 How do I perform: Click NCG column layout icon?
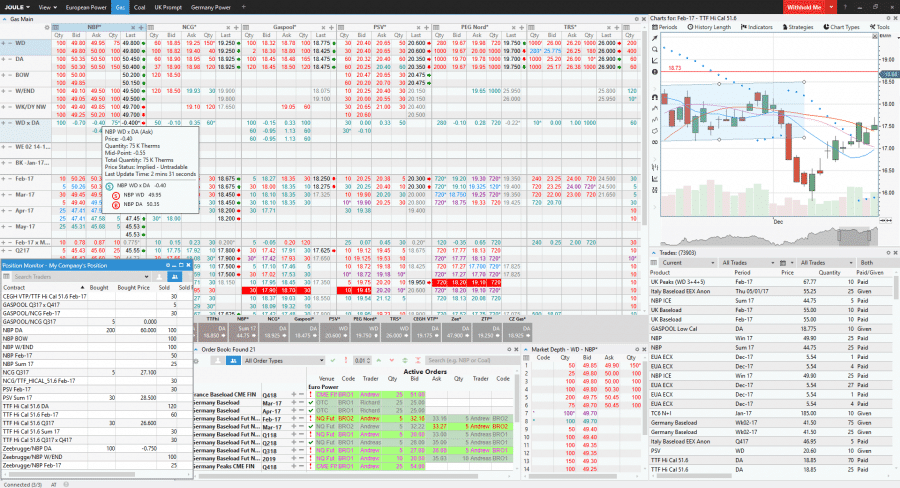151,28
